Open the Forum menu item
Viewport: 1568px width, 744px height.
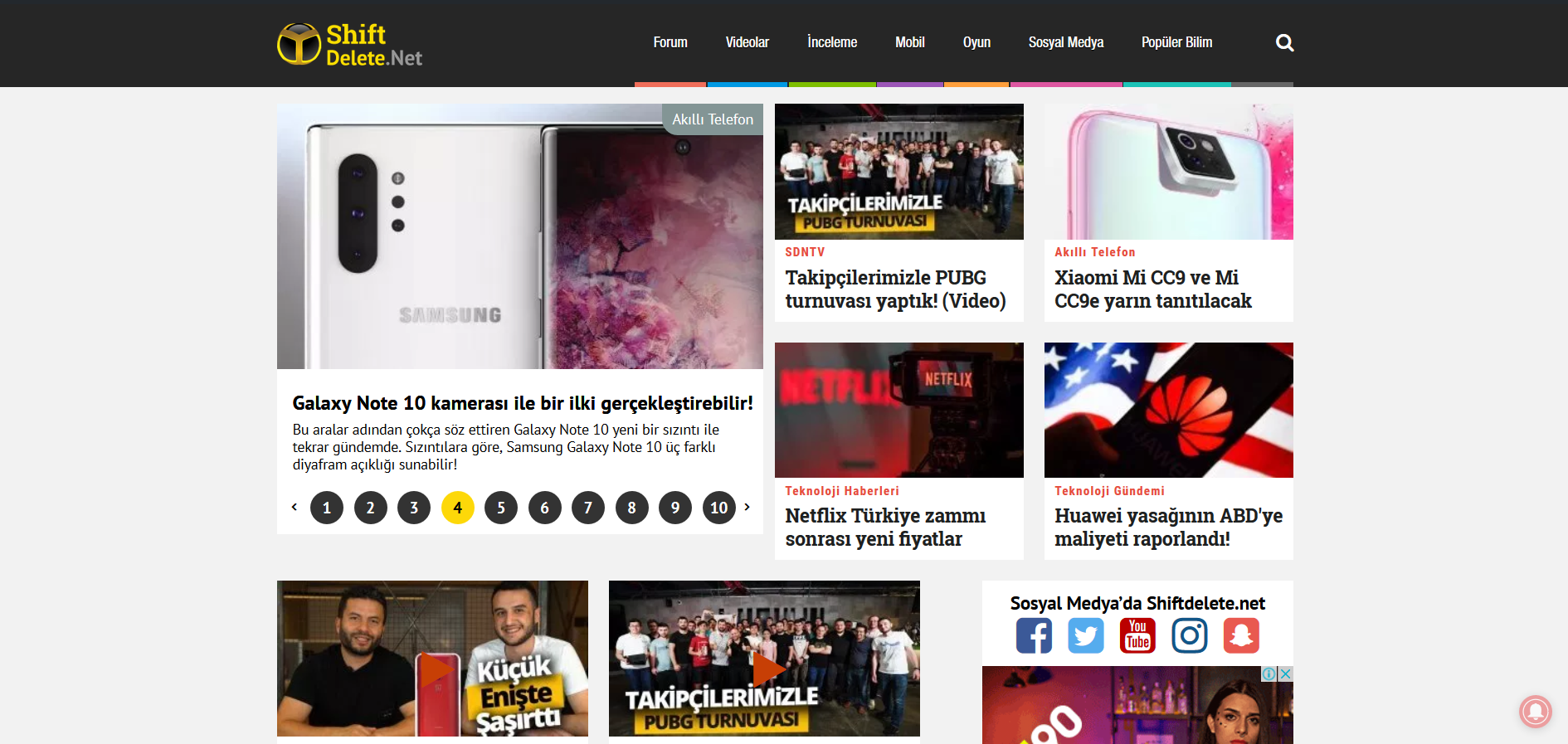coord(670,42)
